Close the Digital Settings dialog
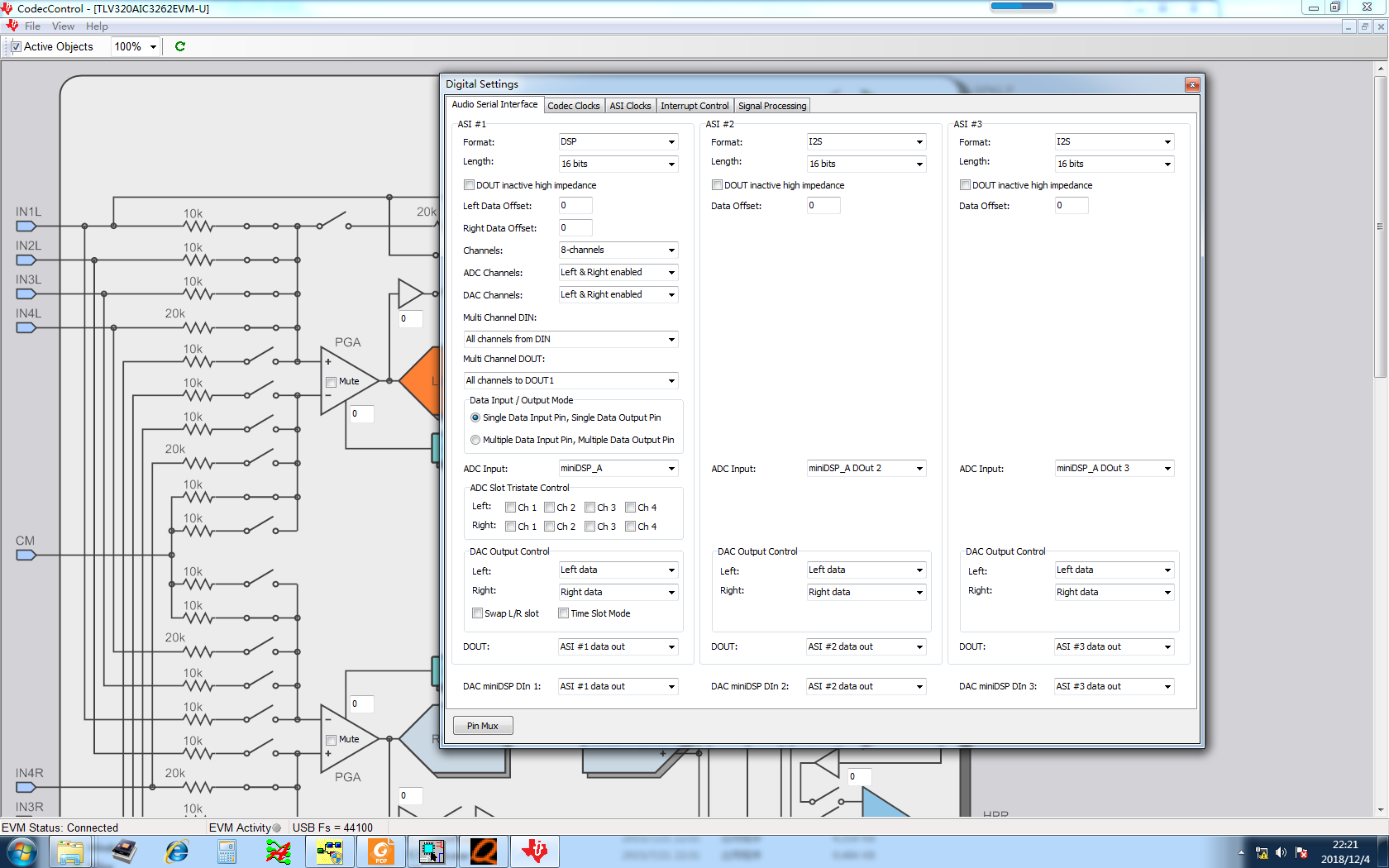 [x=1191, y=84]
